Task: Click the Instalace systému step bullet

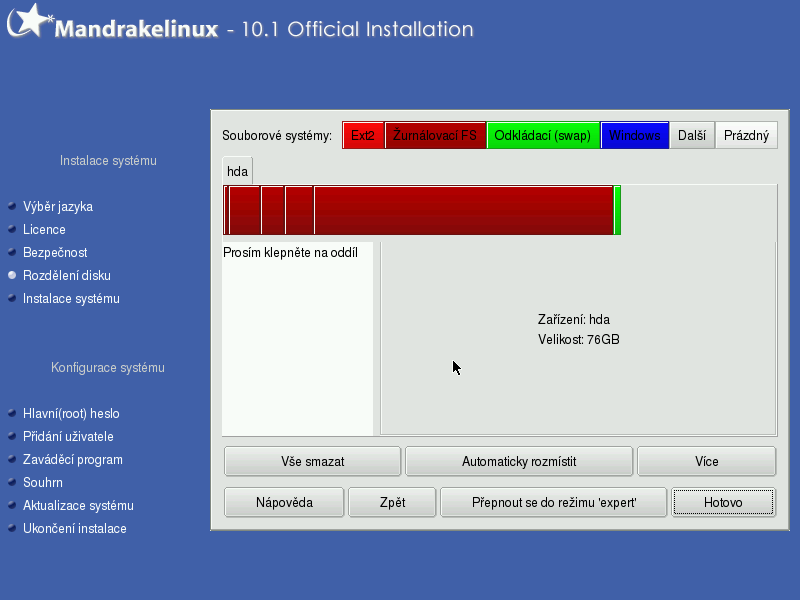Action: 12,298
